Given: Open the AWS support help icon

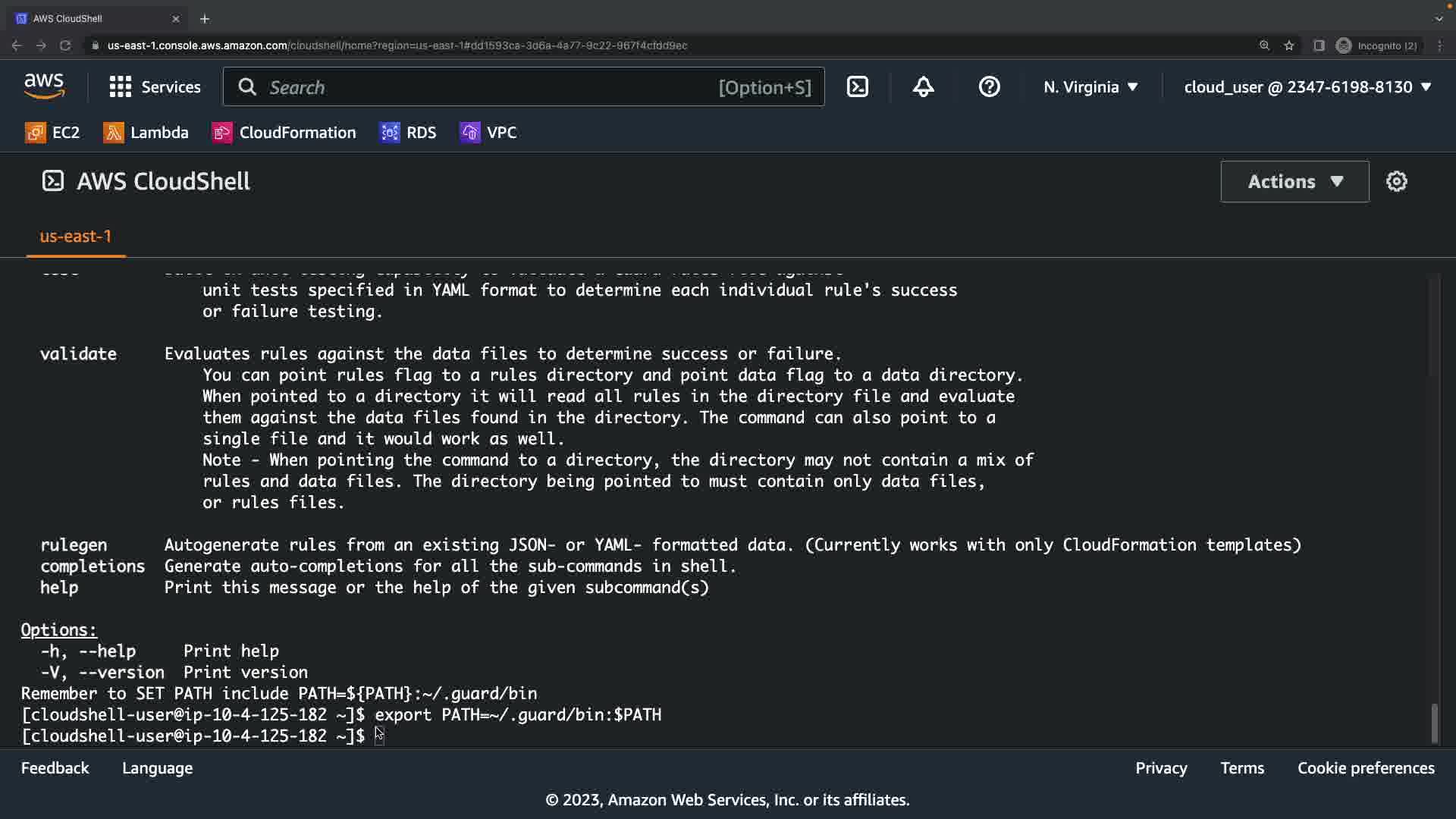Looking at the screenshot, I should click(989, 87).
